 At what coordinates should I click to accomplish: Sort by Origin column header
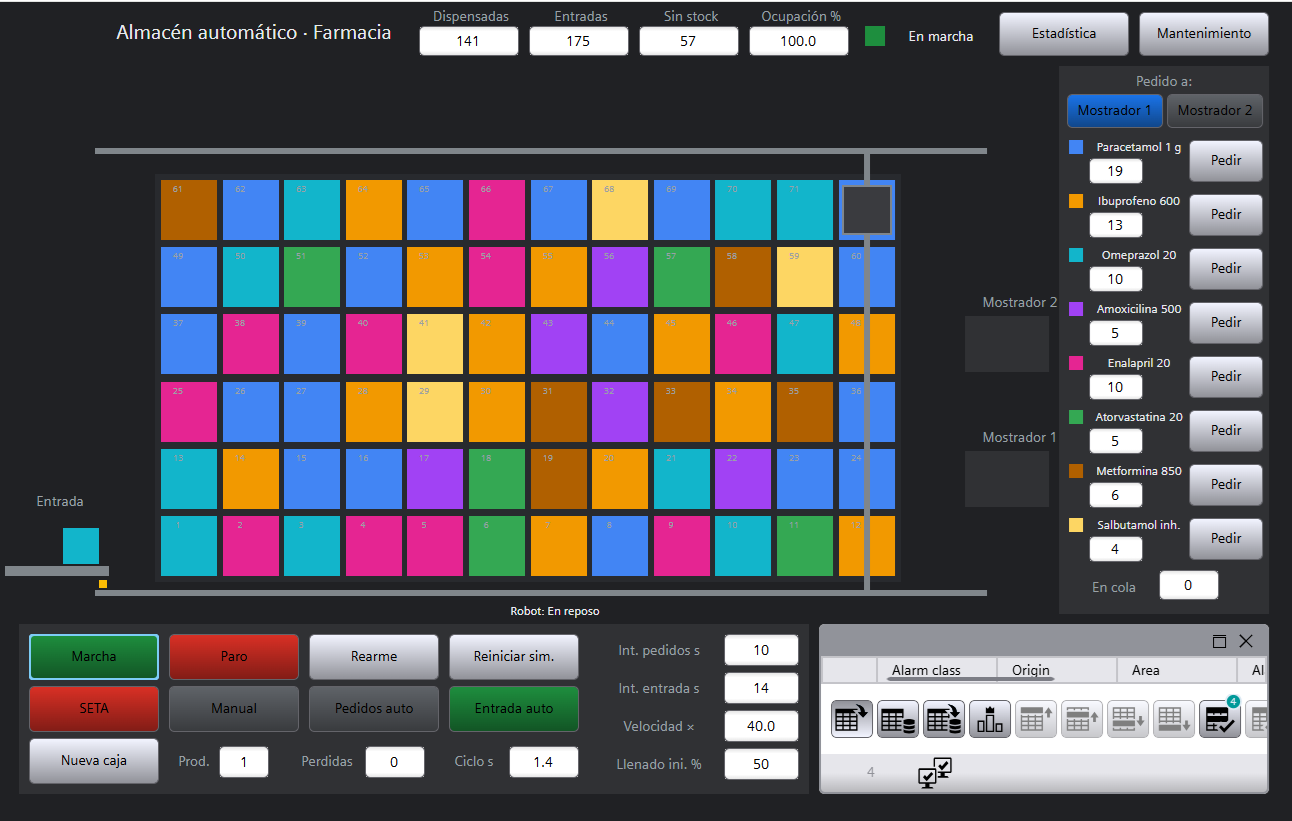point(1057,670)
